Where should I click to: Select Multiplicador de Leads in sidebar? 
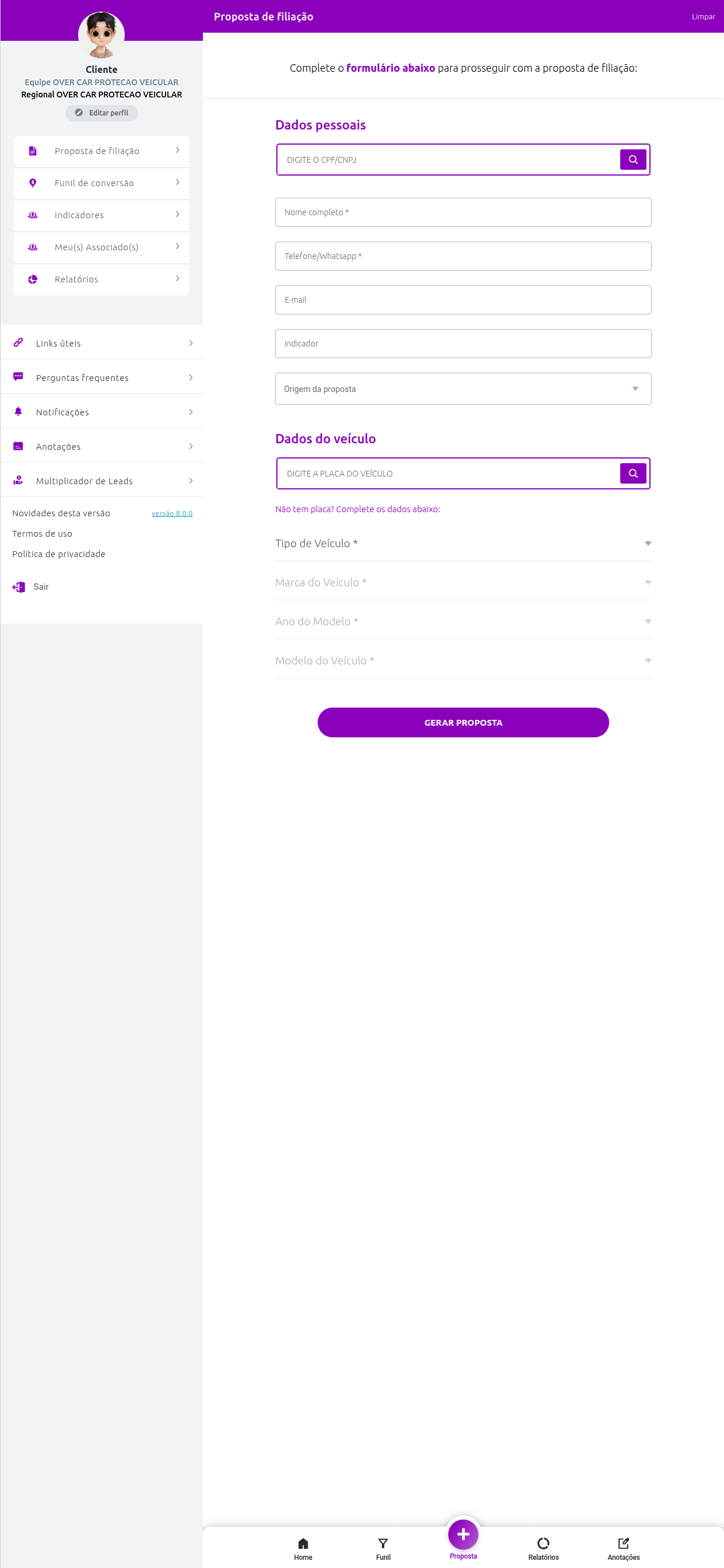pos(101,481)
